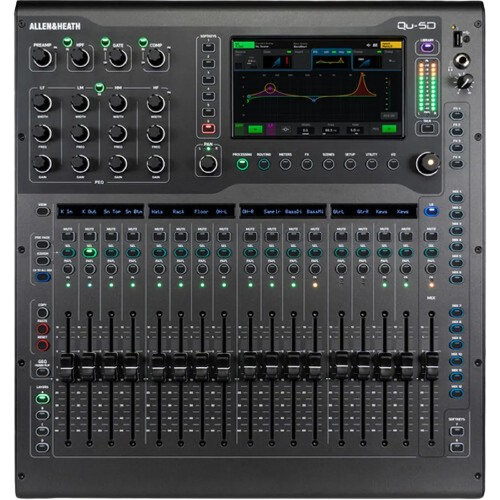Touch the Pan rotary knob

tap(208, 164)
